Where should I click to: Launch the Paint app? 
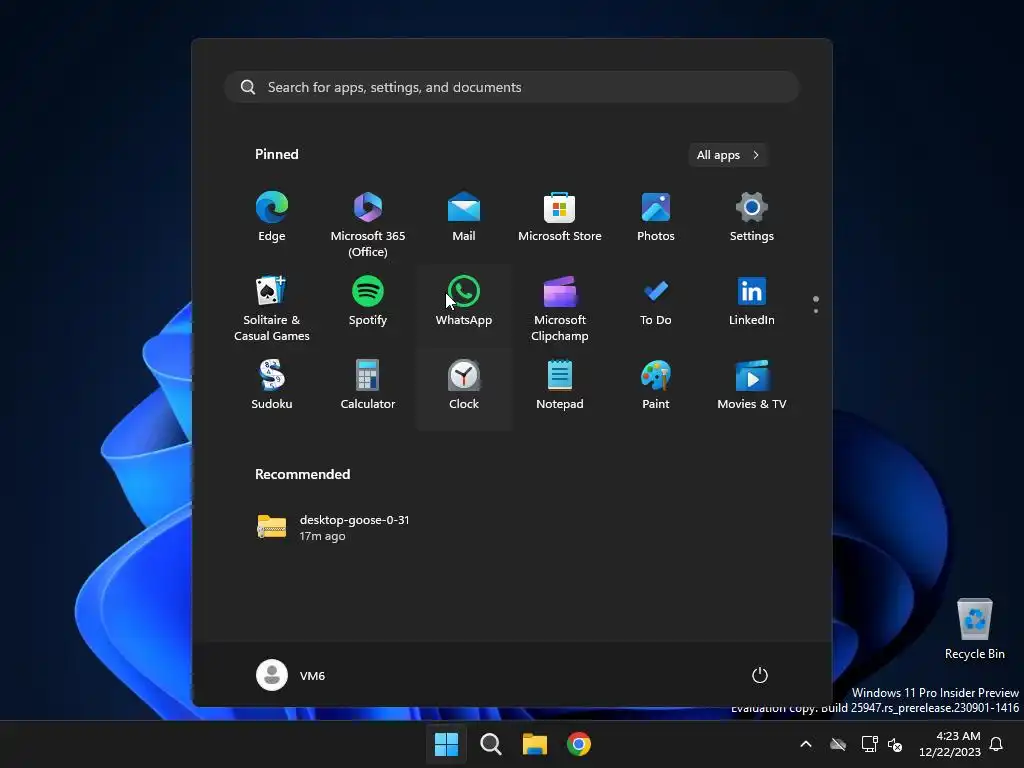[x=656, y=385]
